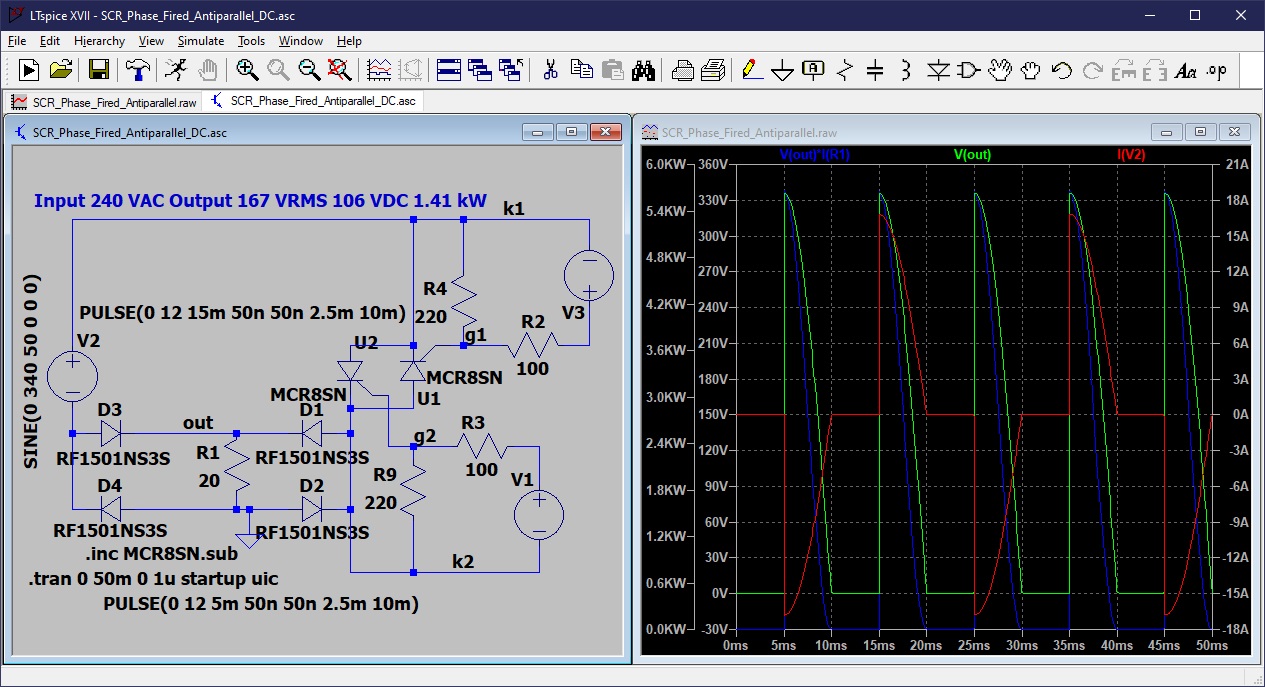Viewport: 1265px width, 687px height.
Task: Open the Hierarchy menu
Action: pyautogui.click(x=98, y=41)
